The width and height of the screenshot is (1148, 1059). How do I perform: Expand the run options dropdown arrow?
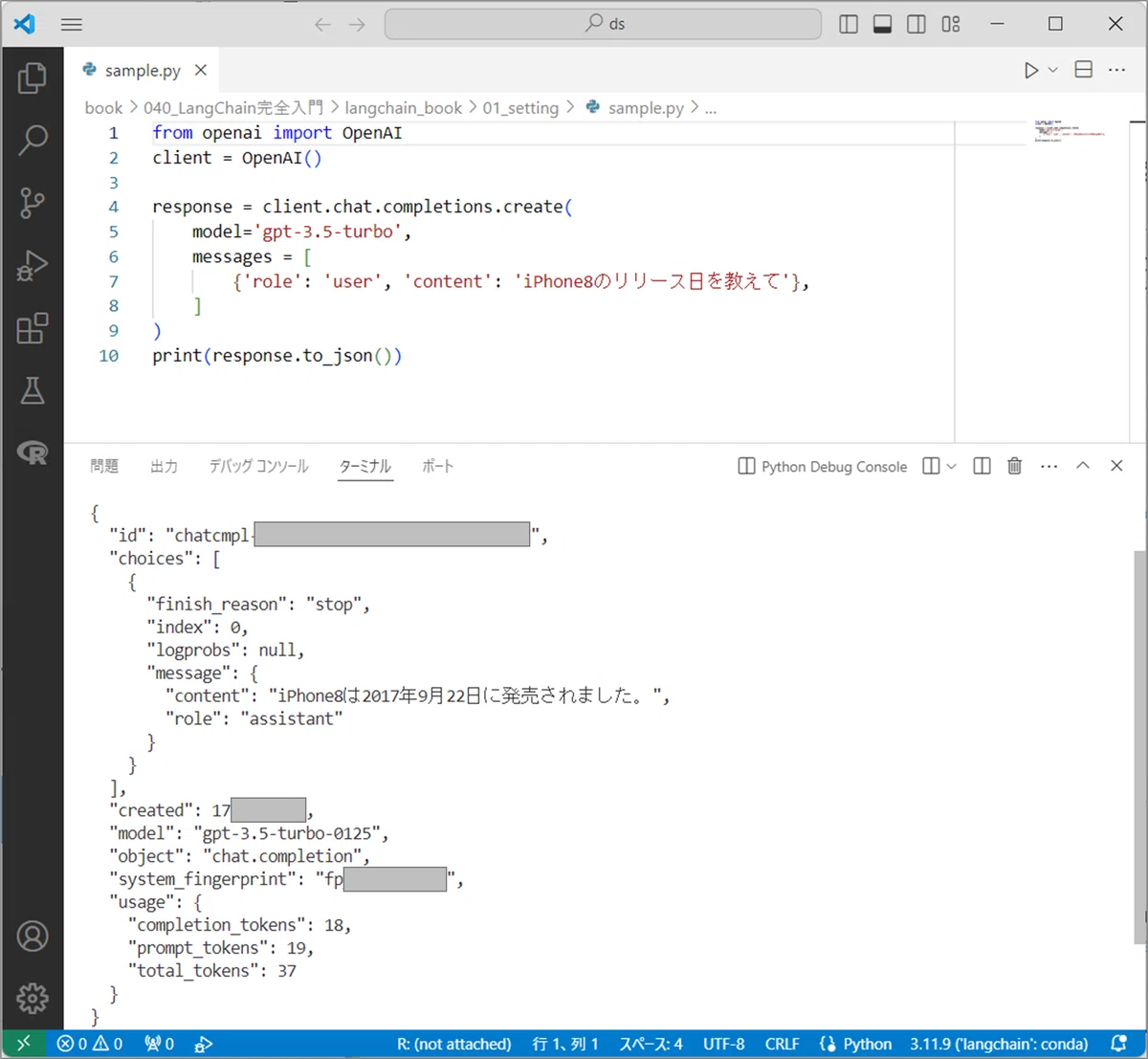1053,70
